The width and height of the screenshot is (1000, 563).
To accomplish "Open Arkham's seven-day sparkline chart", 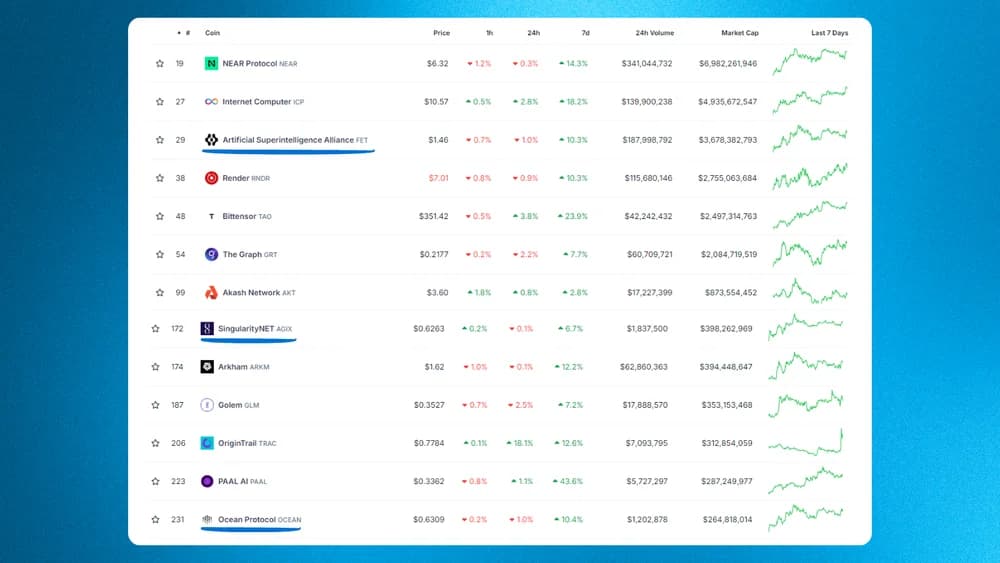I will 808,364.
